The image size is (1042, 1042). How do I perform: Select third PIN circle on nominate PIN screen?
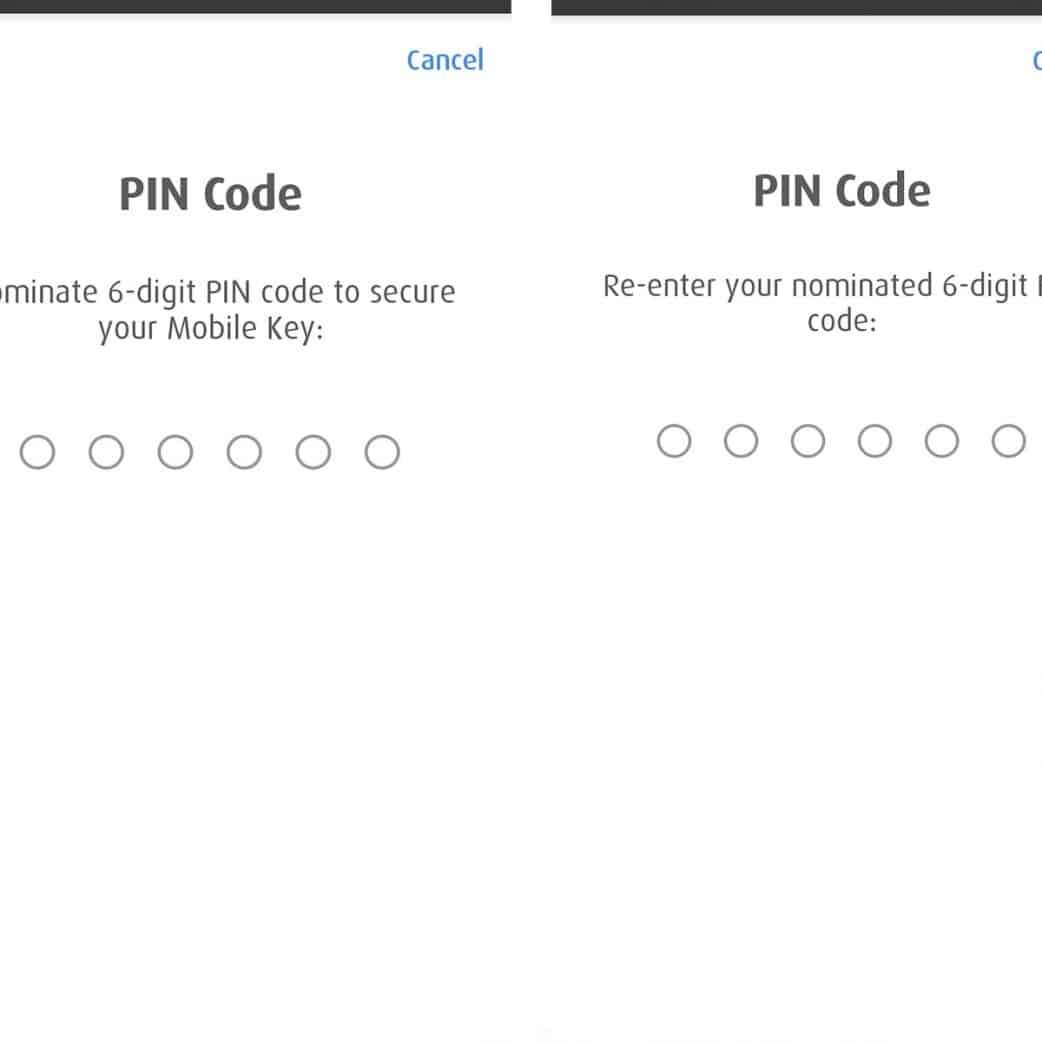(x=175, y=452)
